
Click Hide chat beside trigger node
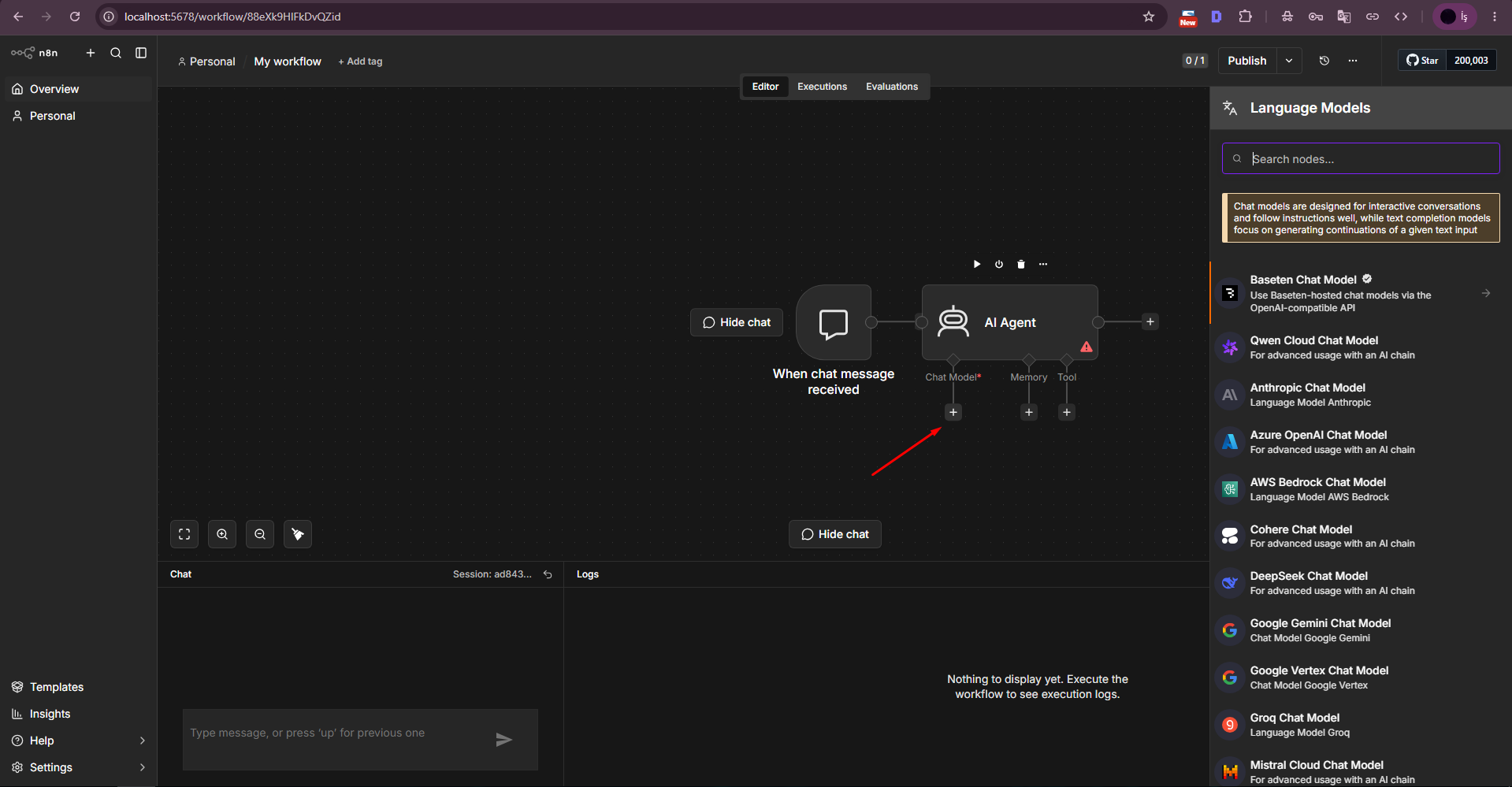pyautogui.click(x=737, y=322)
